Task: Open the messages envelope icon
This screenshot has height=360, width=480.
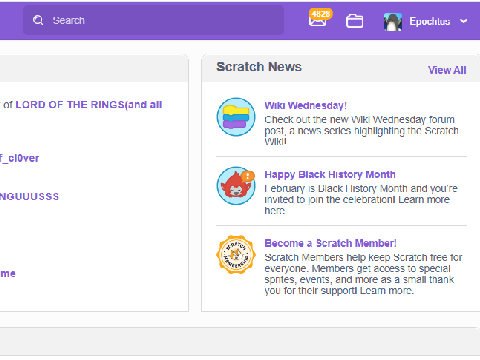Action: click(317, 21)
